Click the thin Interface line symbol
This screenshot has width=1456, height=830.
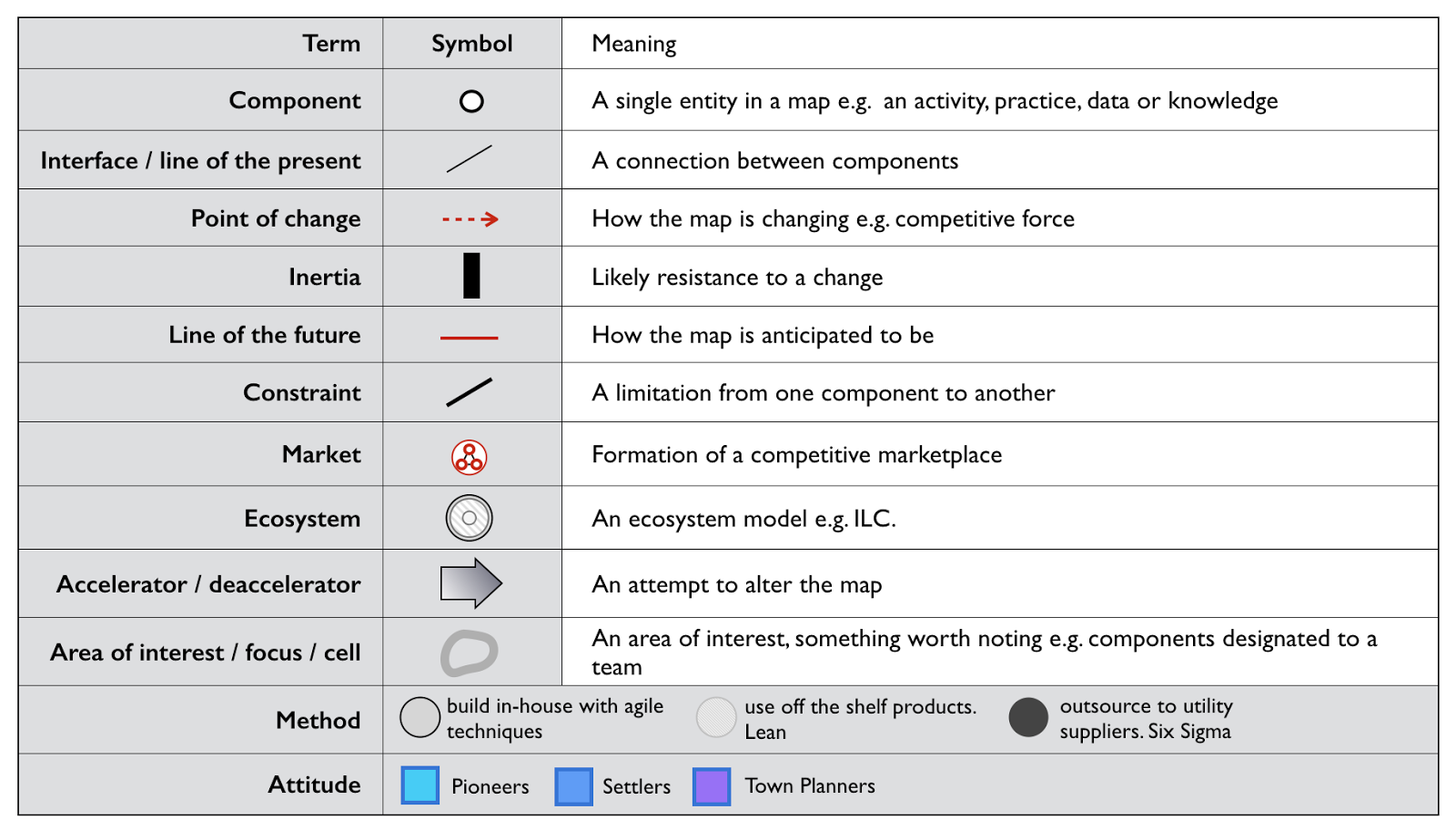[x=470, y=159]
